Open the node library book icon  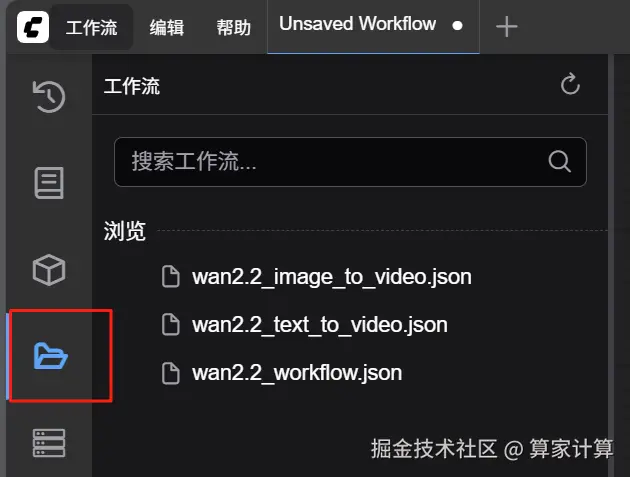pyautogui.click(x=49, y=183)
